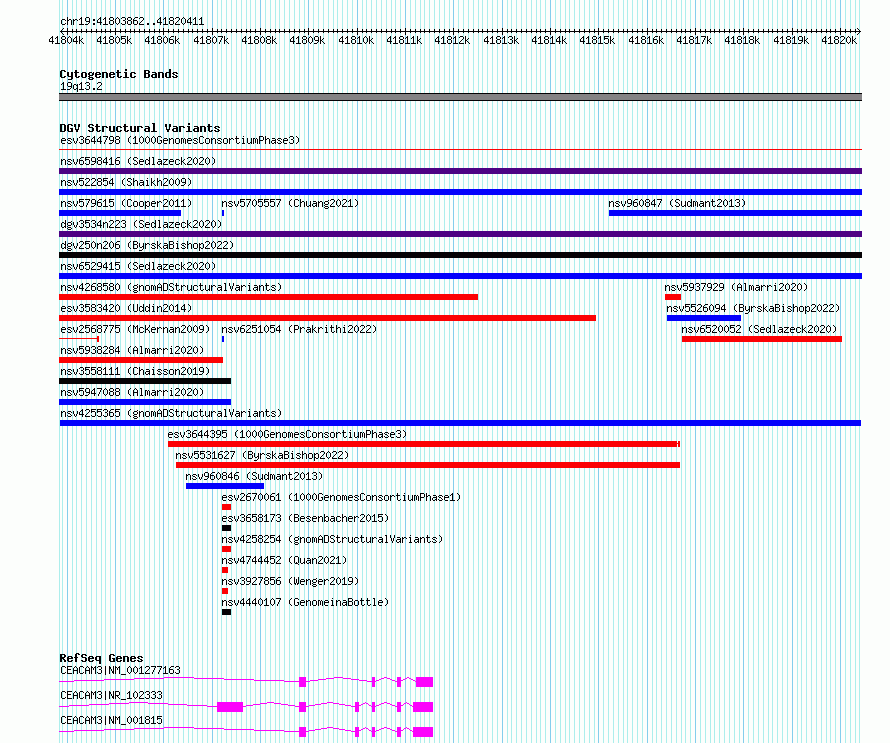890x743 pixels.
Task: Select the nsv5937929 (Almarri2020) red bar
Action: coord(673,297)
